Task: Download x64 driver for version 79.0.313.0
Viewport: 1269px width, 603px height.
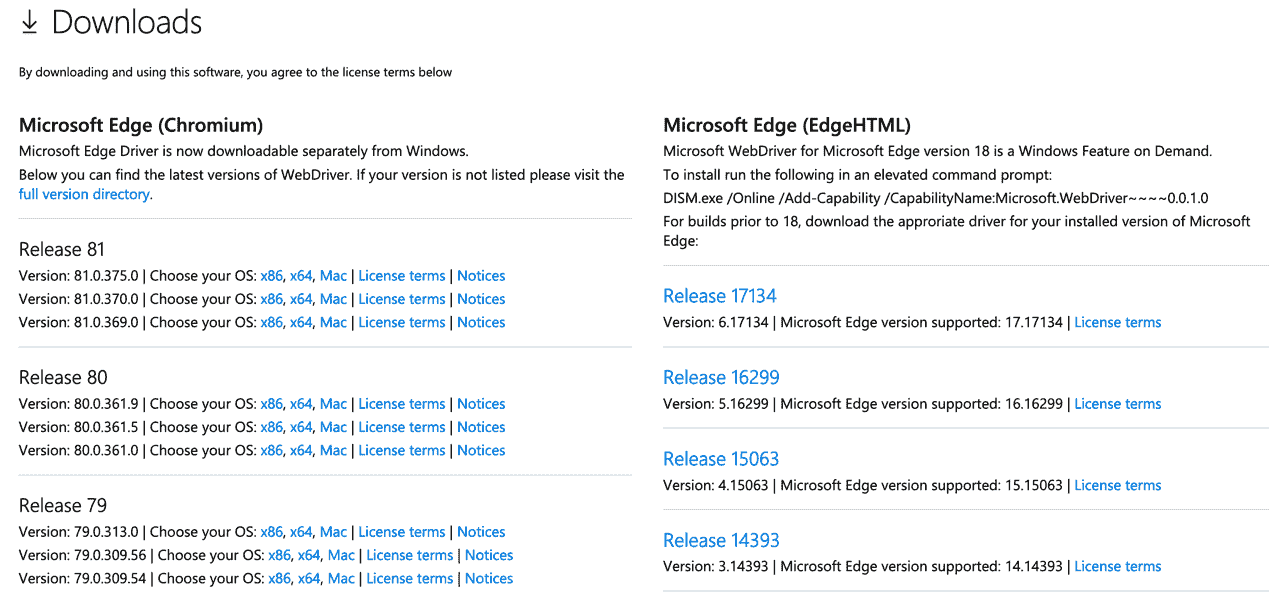Action: click(301, 532)
